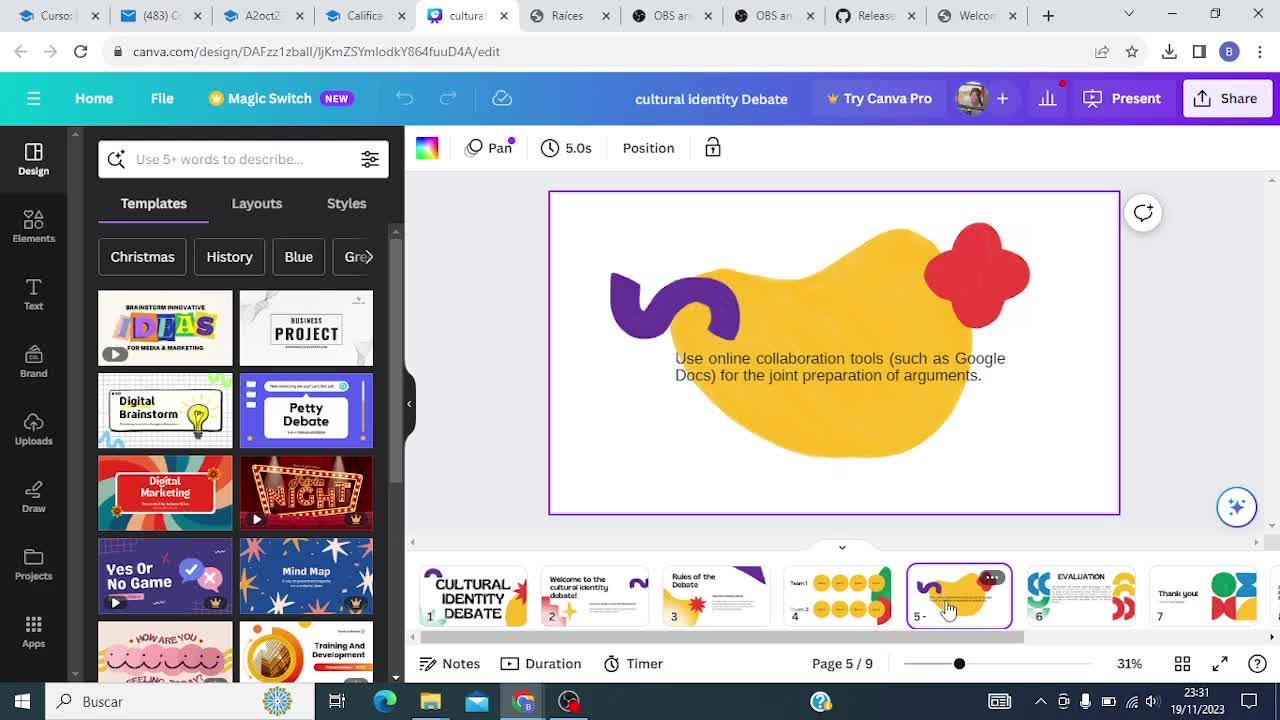Choose the Petty Debate template
1280x720 pixels.
tap(306, 411)
